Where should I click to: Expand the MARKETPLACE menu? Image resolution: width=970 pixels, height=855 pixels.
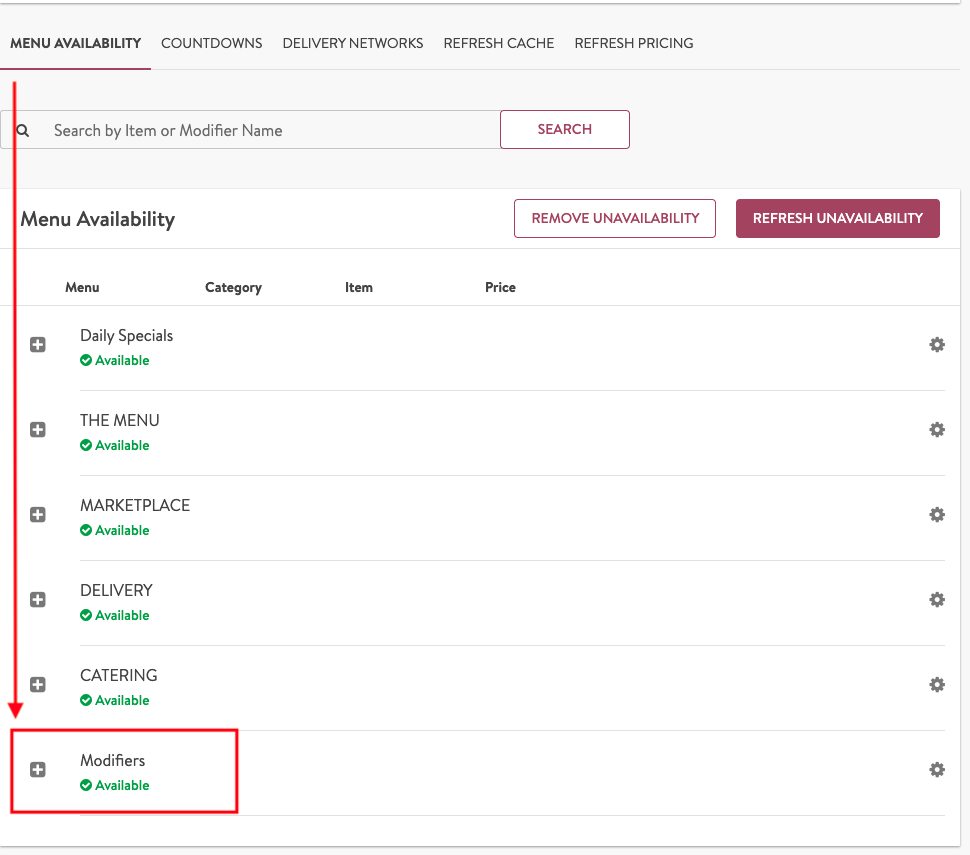[38, 515]
